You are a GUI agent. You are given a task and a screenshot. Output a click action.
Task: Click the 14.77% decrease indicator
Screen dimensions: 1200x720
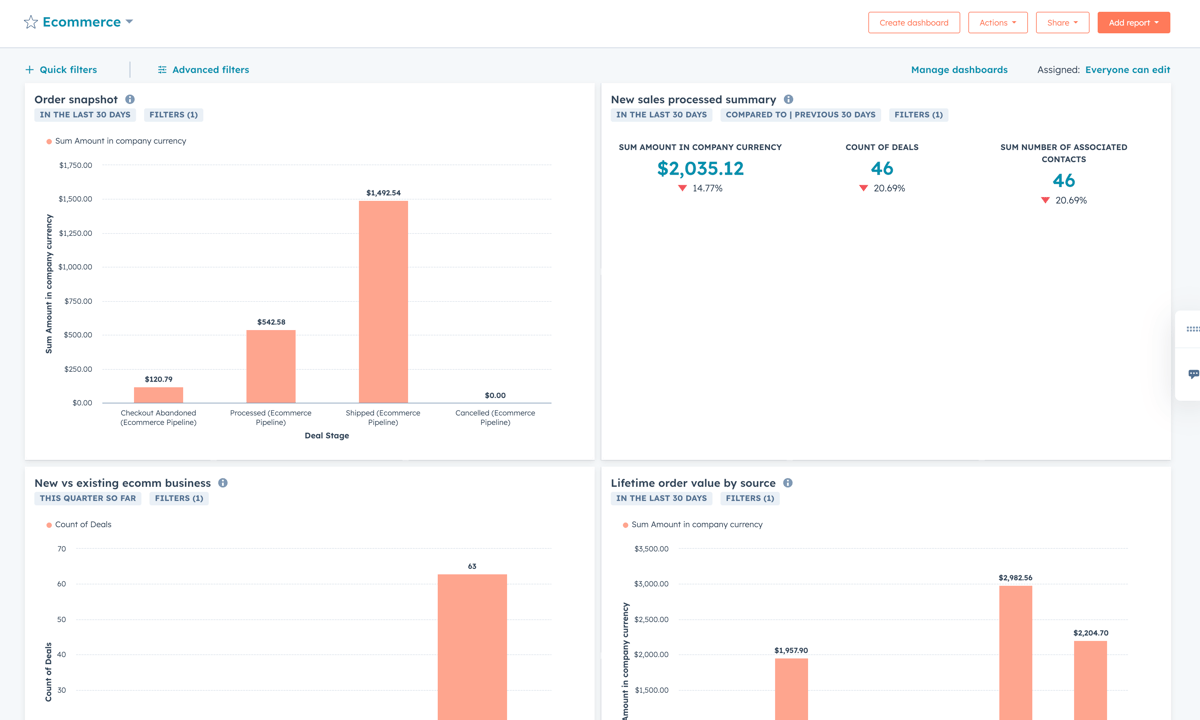700,188
